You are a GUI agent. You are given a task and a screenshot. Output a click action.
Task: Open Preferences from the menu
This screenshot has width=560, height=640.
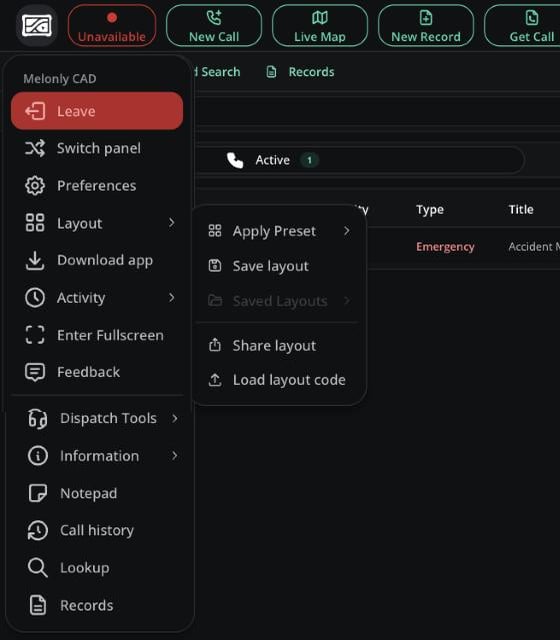97,186
